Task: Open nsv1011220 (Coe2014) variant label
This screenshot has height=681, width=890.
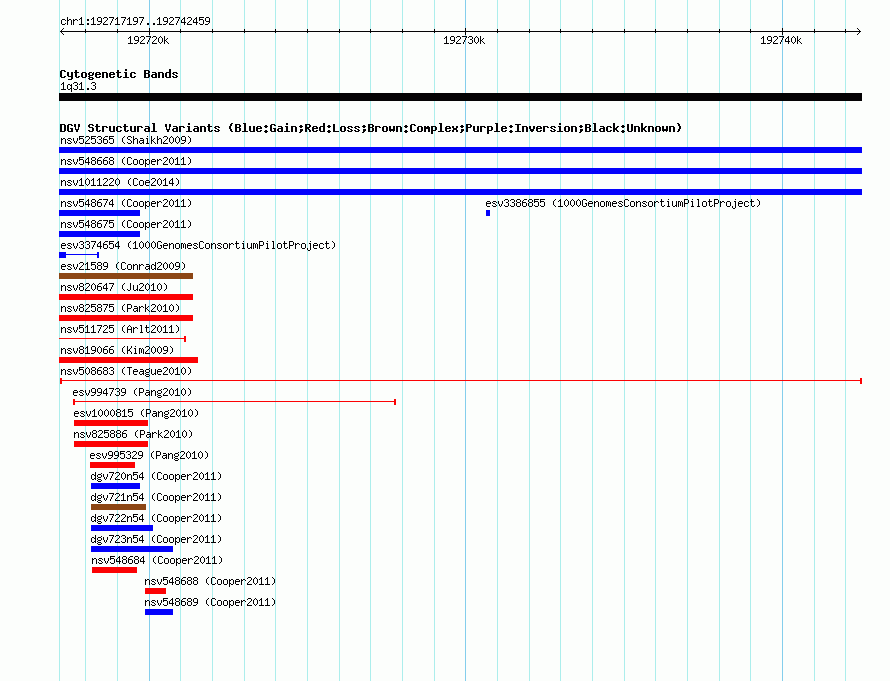Action: pyautogui.click(x=120, y=182)
